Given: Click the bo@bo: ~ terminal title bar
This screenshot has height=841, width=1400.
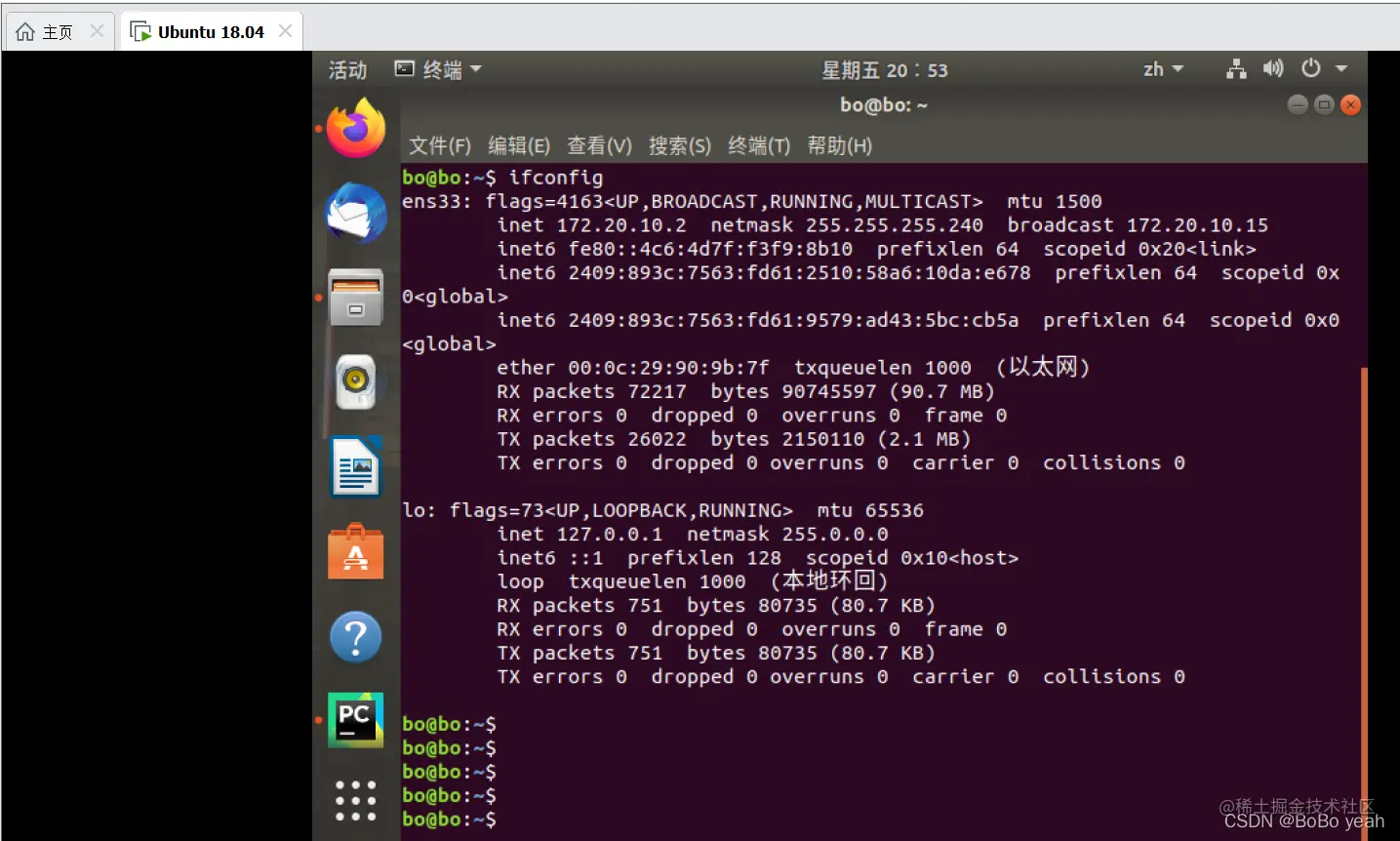Looking at the screenshot, I should pos(884,105).
